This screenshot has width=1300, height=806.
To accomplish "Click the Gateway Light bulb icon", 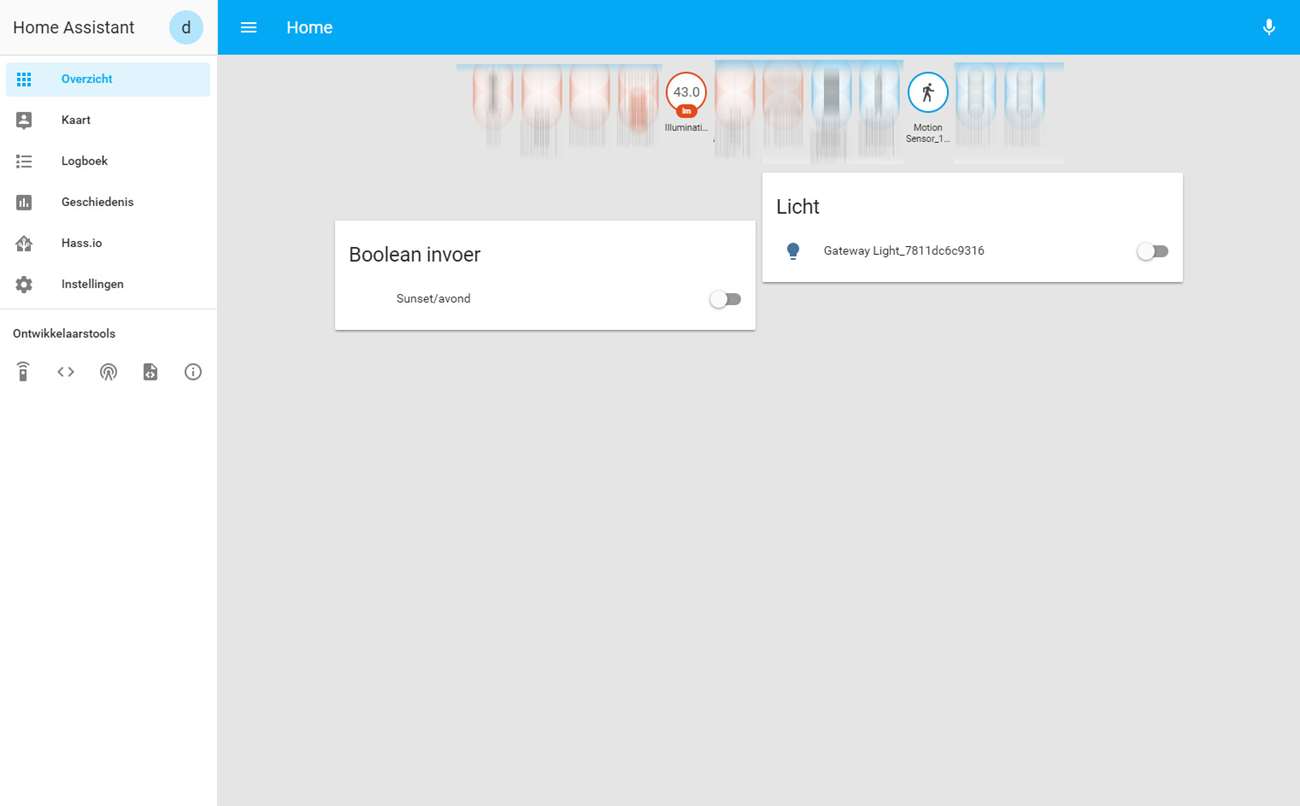I will tap(793, 251).
